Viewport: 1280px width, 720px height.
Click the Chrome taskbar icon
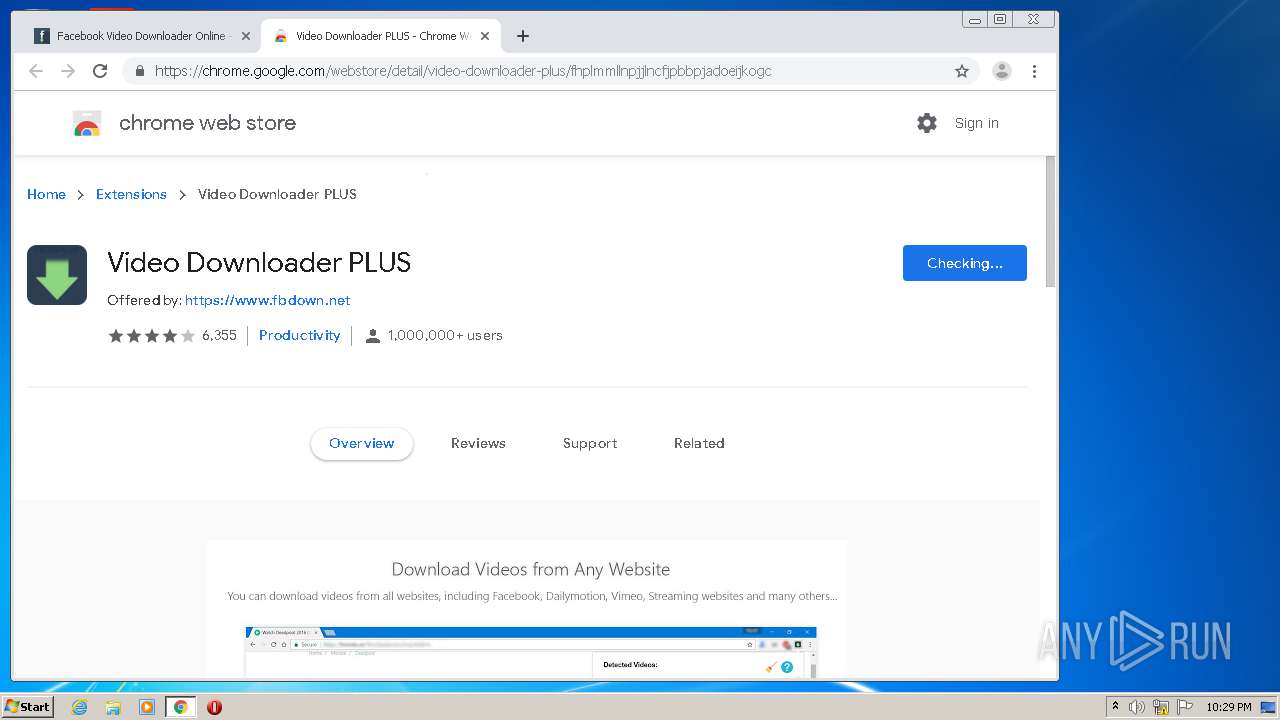180,707
